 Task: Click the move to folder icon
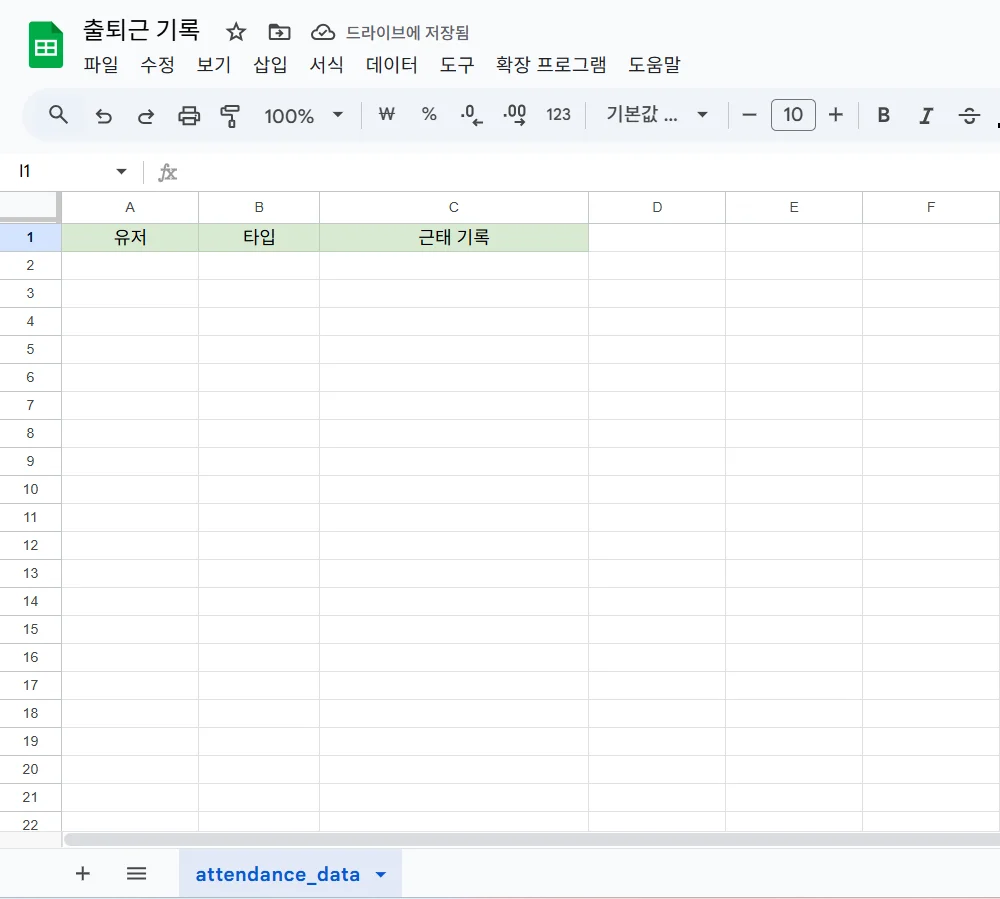tap(280, 32)
